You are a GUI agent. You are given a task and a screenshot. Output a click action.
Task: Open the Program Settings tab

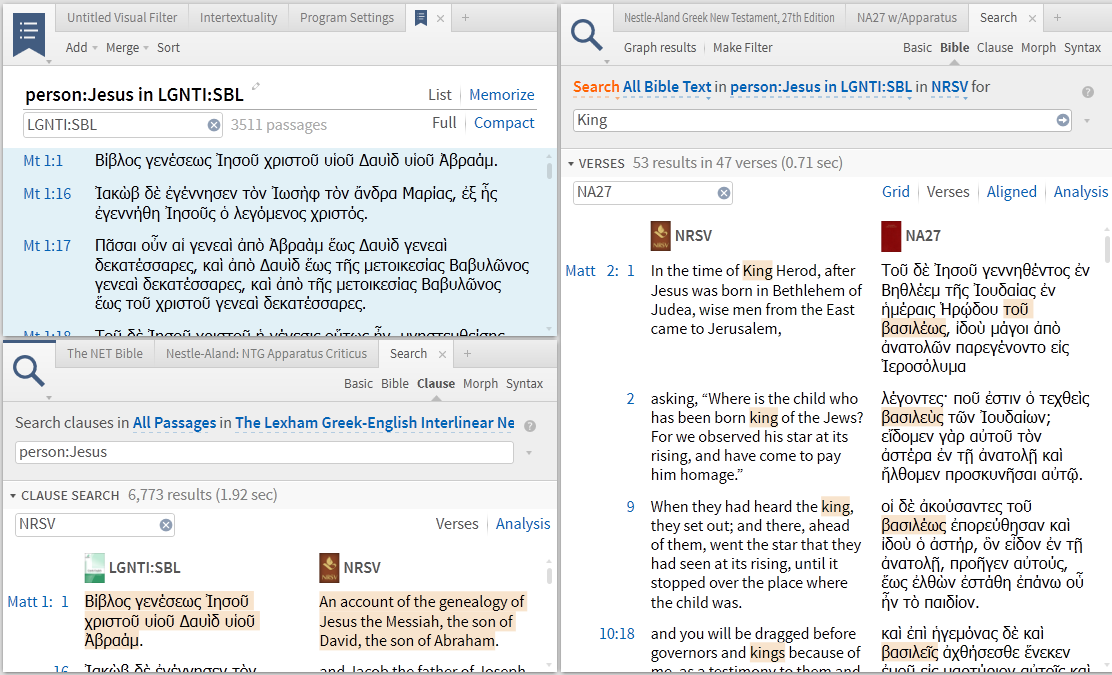[347, 18]
